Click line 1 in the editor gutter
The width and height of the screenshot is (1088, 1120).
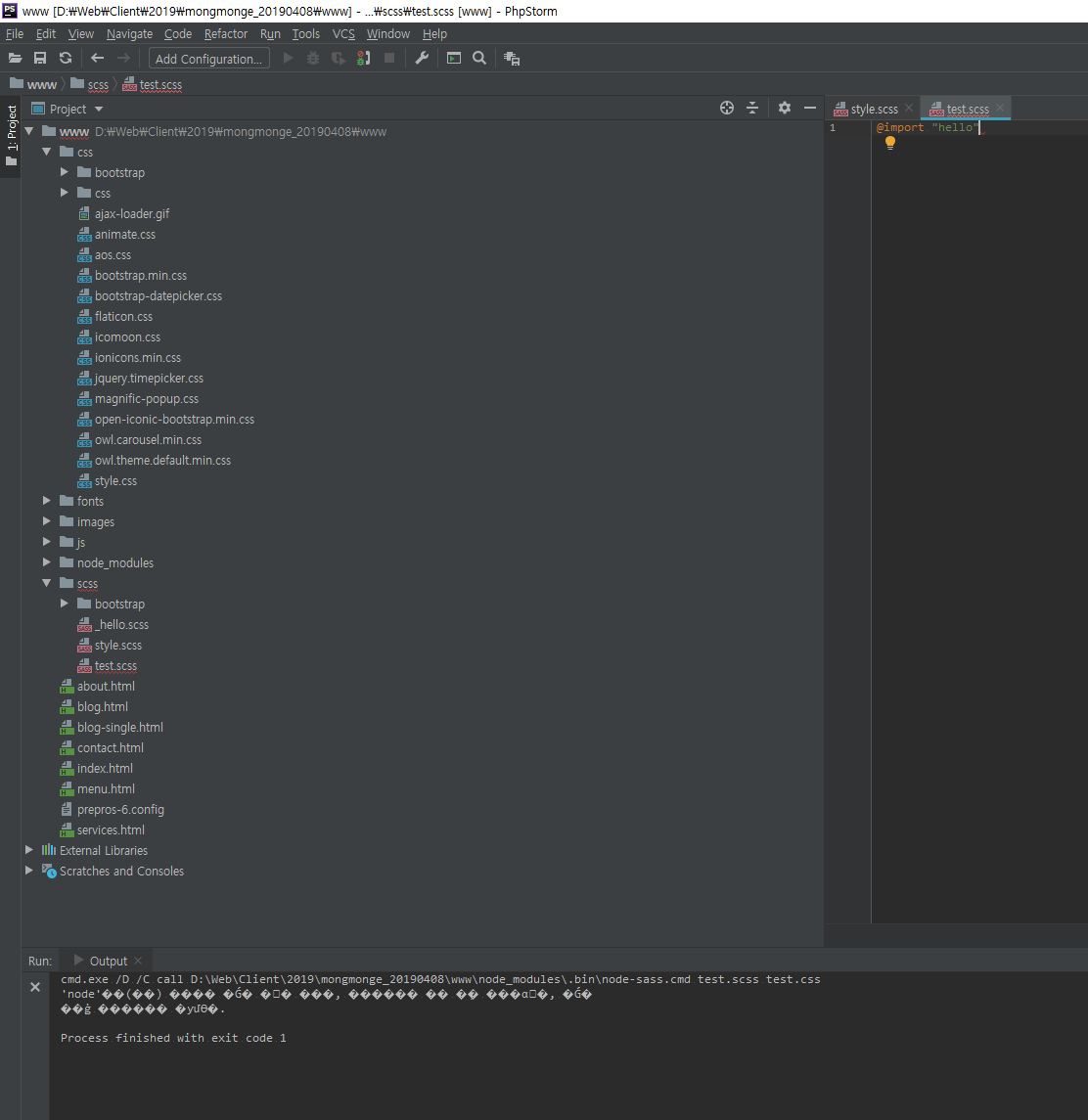(x=833, y=127)
